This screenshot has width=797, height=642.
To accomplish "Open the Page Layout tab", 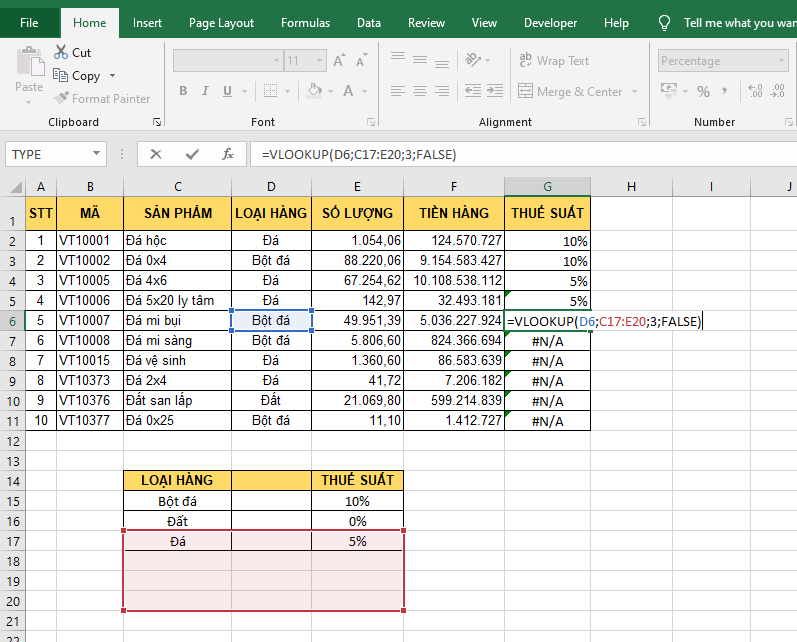I will (221, 23).
